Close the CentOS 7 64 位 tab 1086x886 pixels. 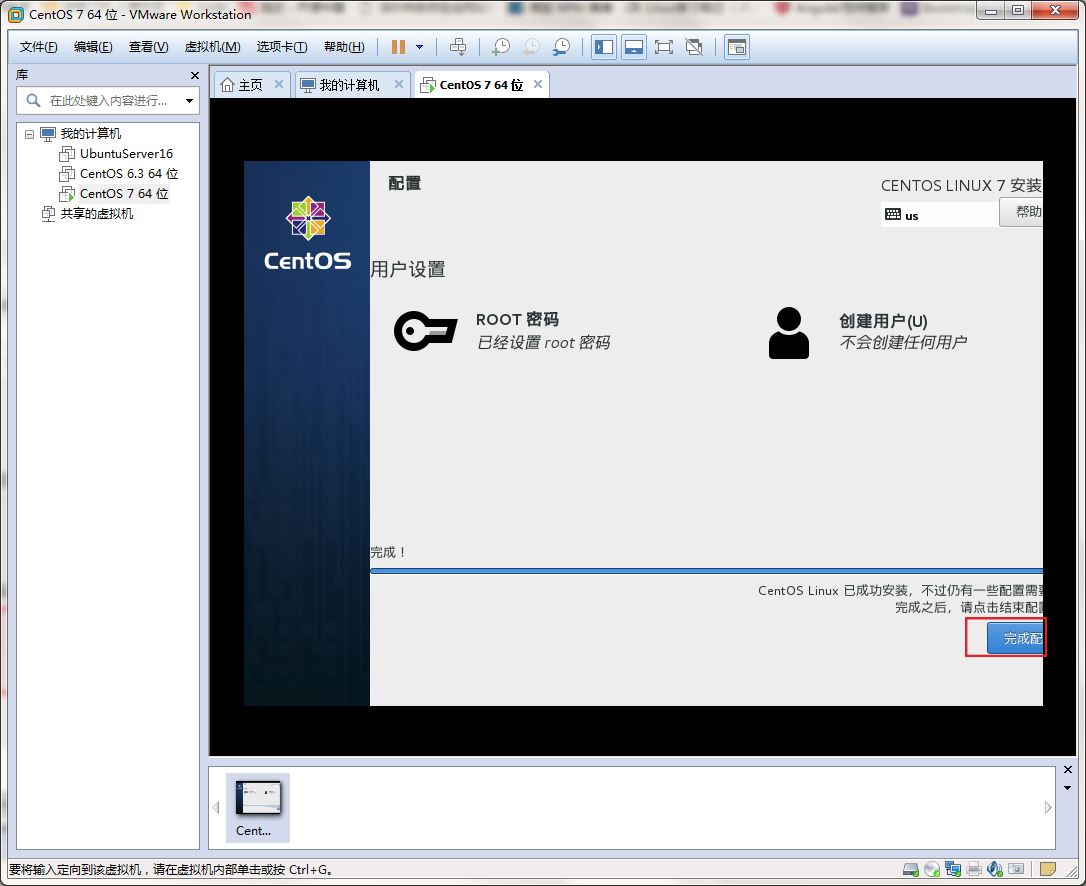click(537, 84)
